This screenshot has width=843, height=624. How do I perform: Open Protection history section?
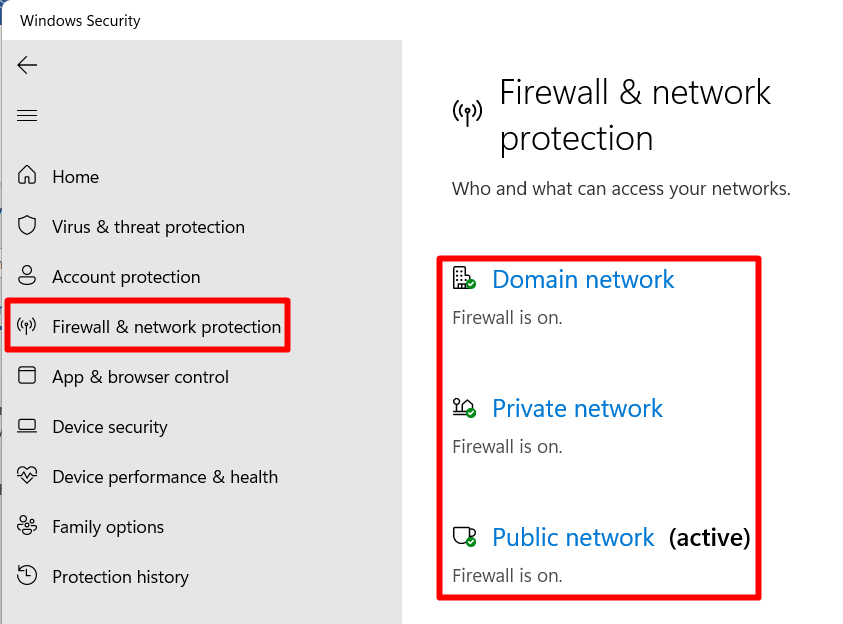(120, 577)
